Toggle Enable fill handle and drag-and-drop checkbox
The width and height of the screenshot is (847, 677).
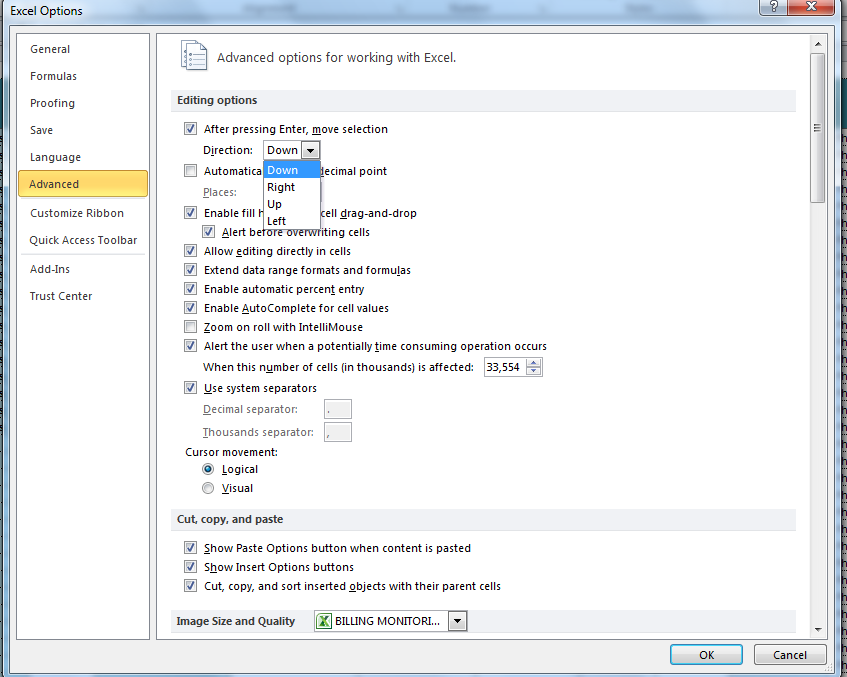coord(190,213)
